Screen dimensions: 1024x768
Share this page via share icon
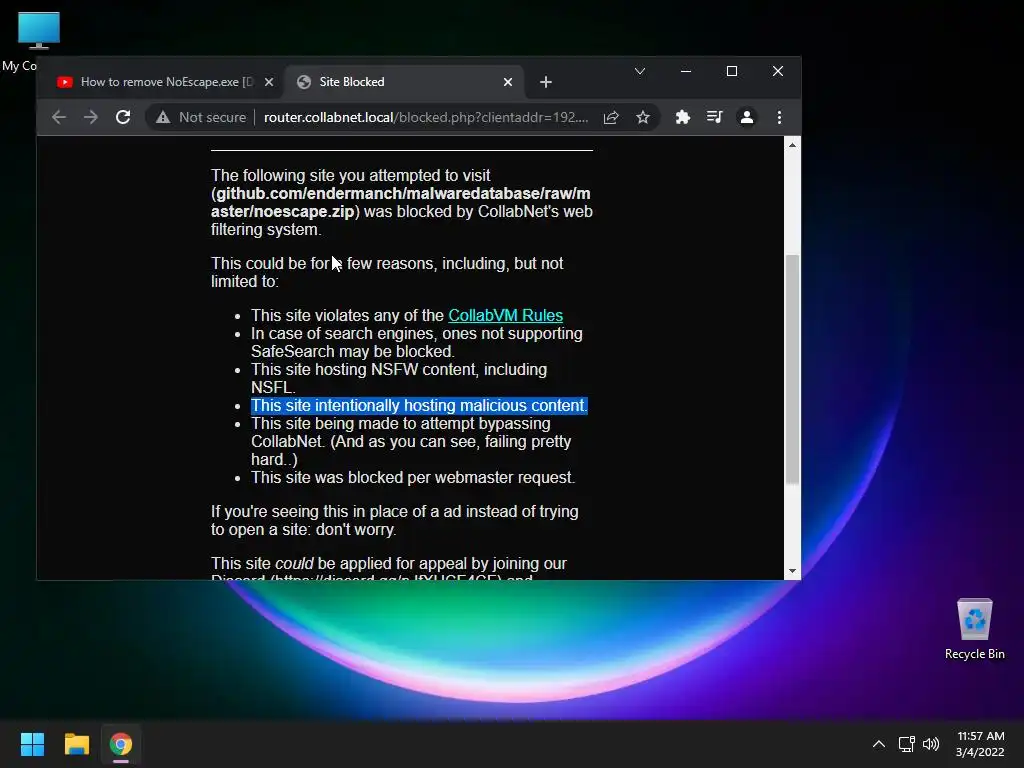[611, 118]
